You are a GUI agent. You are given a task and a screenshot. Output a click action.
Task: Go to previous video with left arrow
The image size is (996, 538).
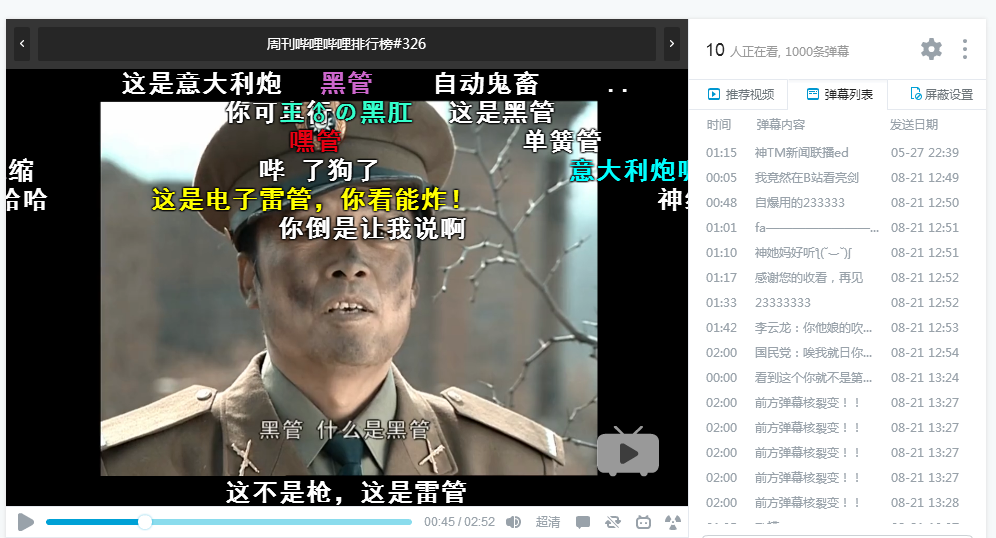click(22, 44)
